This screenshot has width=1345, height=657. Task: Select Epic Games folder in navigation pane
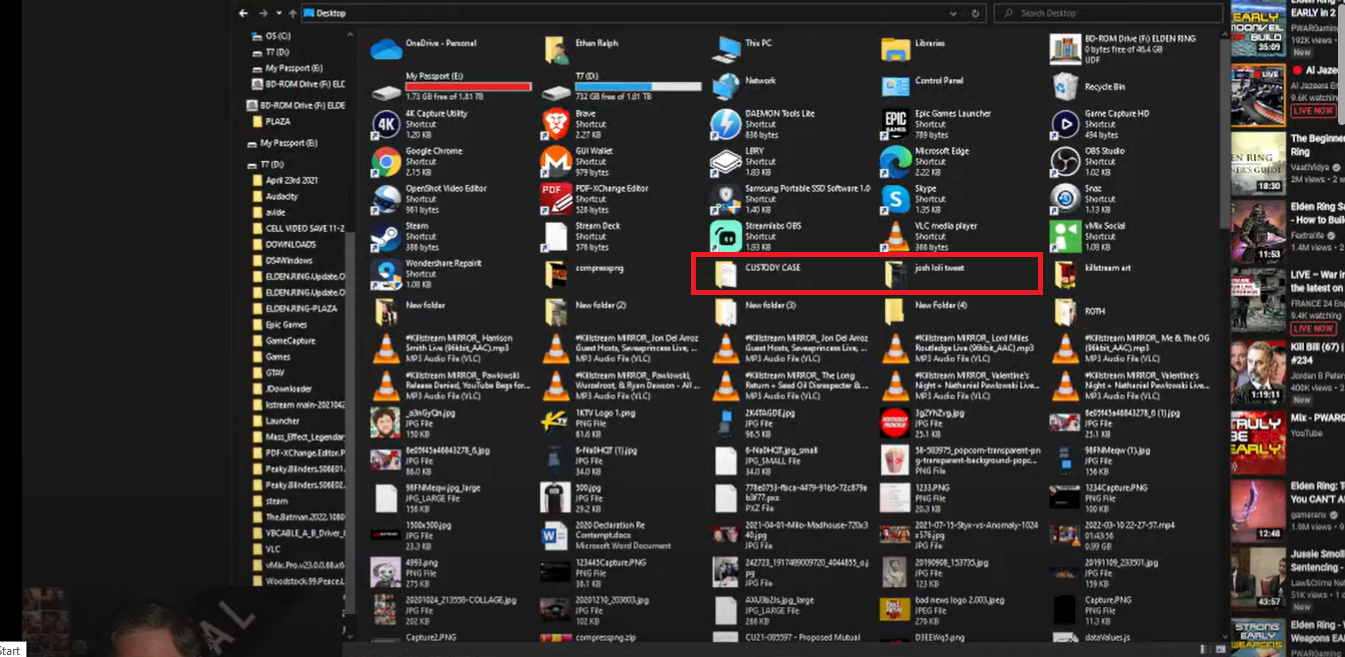(x=279, y=324)
